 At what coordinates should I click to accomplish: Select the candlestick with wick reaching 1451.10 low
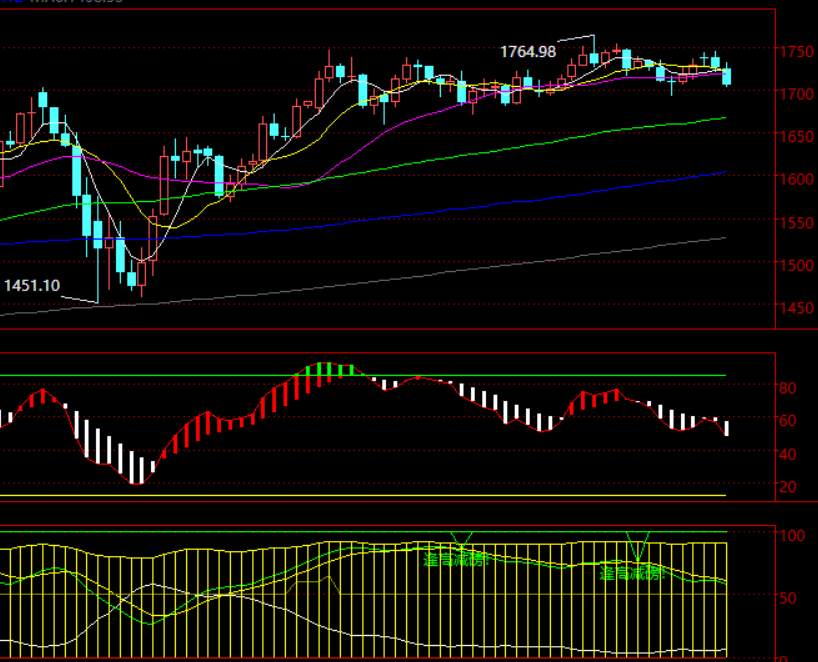pos(98,250)
